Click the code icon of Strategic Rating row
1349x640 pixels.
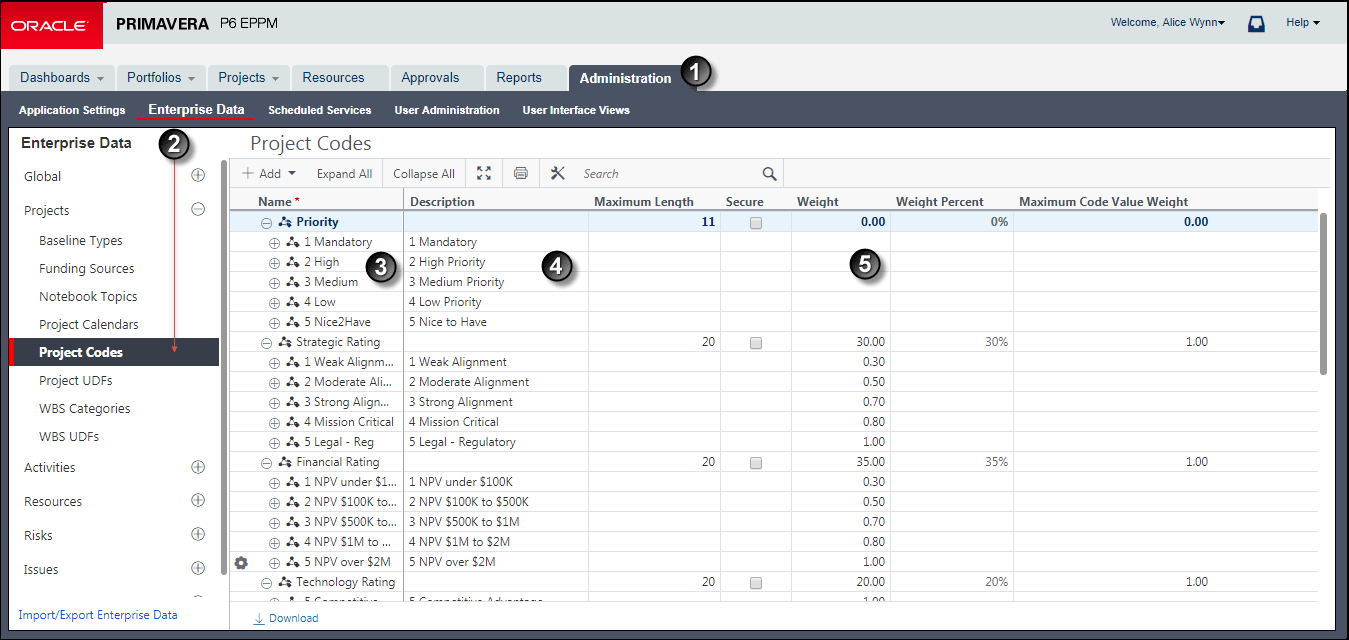pyautogui.click(x=285, y=342)
